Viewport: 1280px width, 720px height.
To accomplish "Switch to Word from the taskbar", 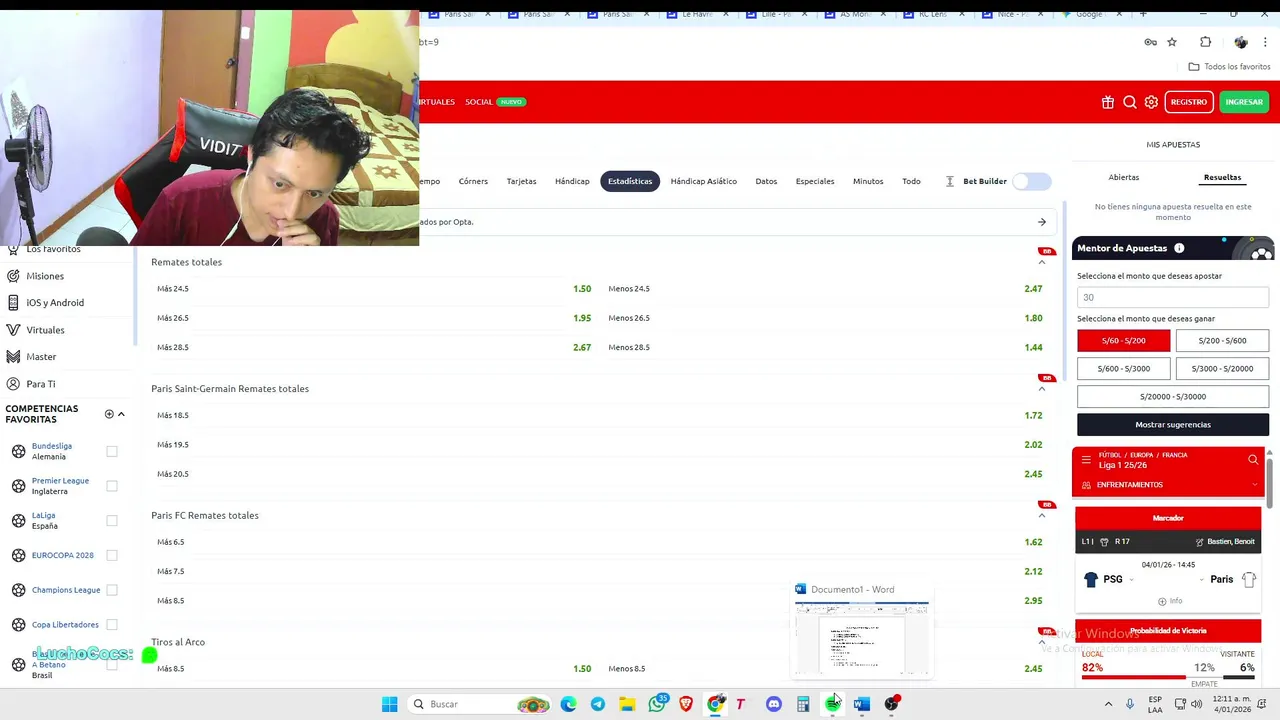I will click(x=862, y=704).
